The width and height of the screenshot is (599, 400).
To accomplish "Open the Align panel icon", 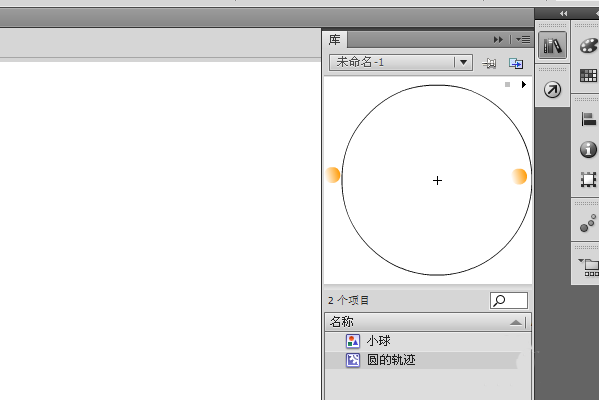I will [589, 119].
